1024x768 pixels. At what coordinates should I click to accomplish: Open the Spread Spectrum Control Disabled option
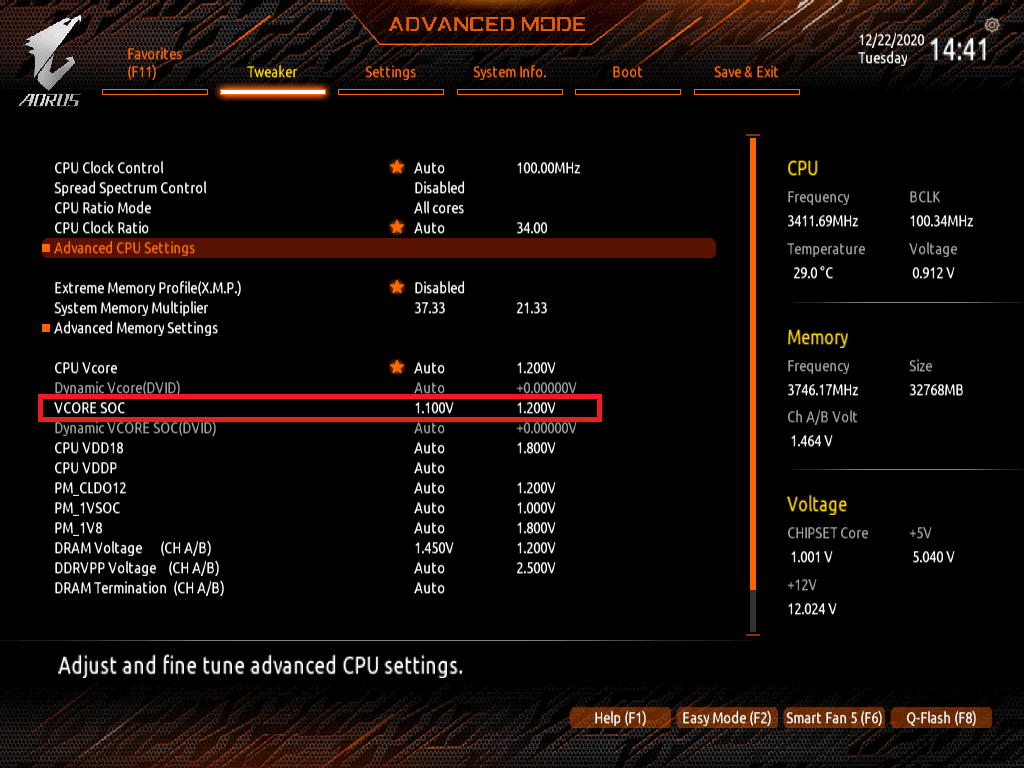pyautogui.click(x=439, y=188)
